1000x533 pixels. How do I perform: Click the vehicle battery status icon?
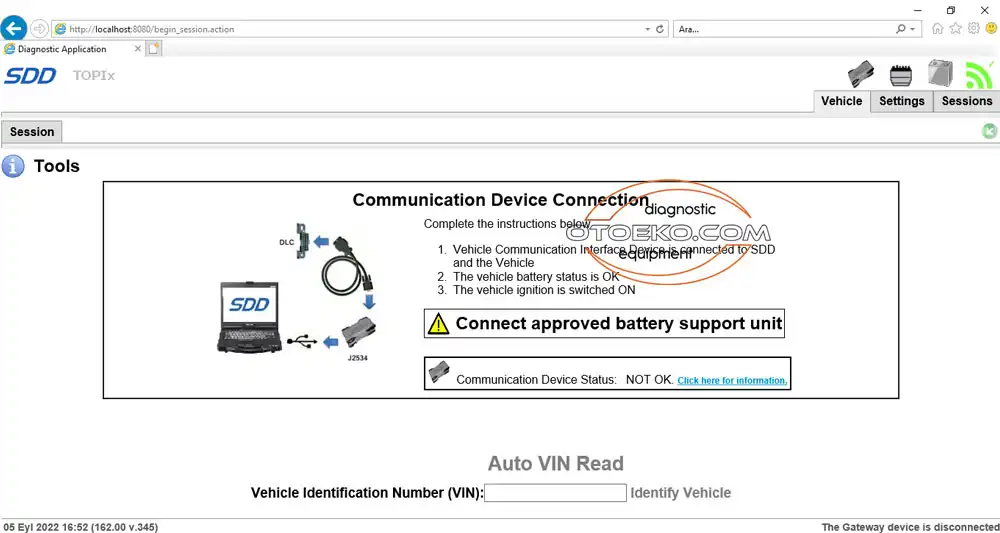pyautogui.click(x=901, y=75)
